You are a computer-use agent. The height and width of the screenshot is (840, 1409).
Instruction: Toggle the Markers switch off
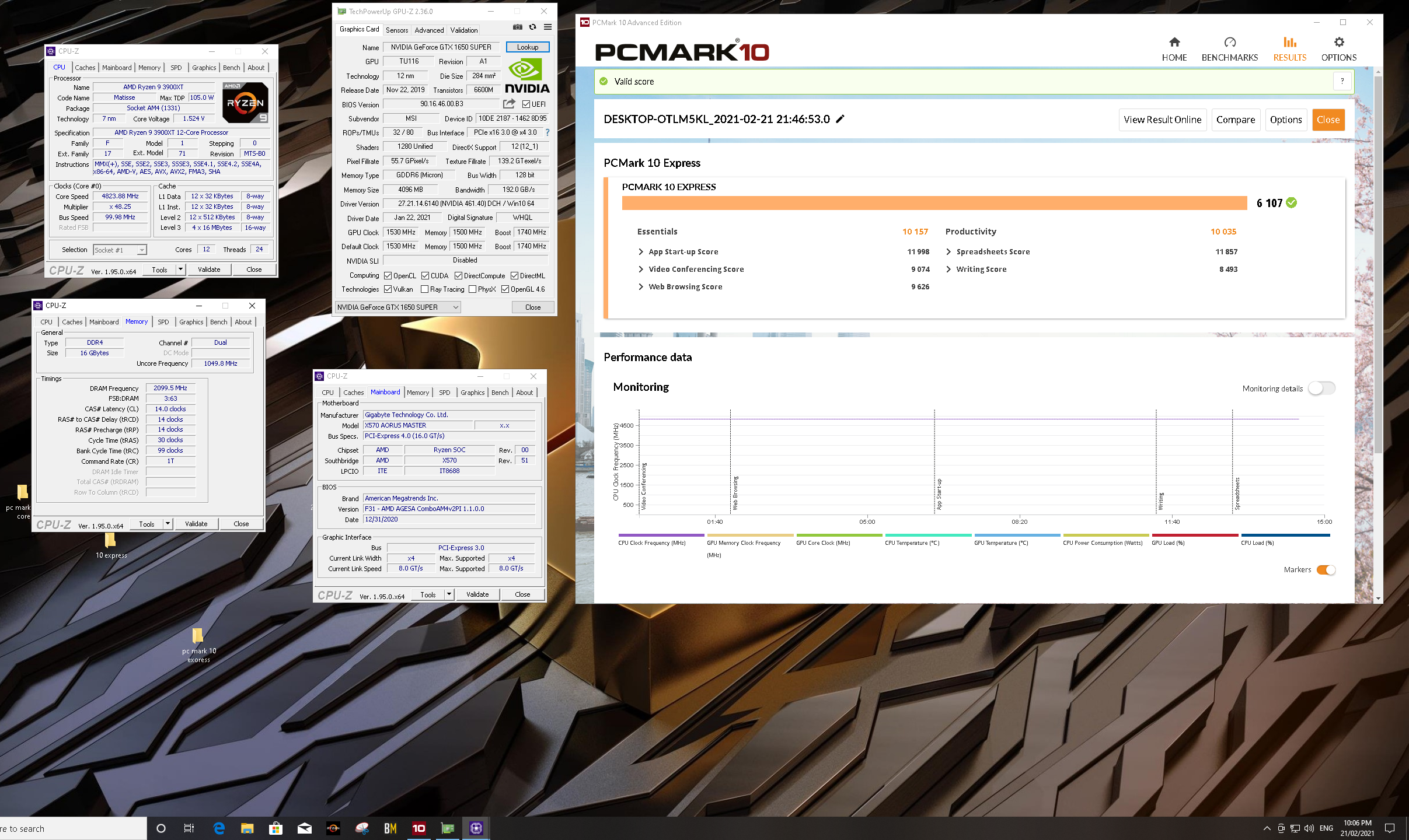(x=1326, y=570)
